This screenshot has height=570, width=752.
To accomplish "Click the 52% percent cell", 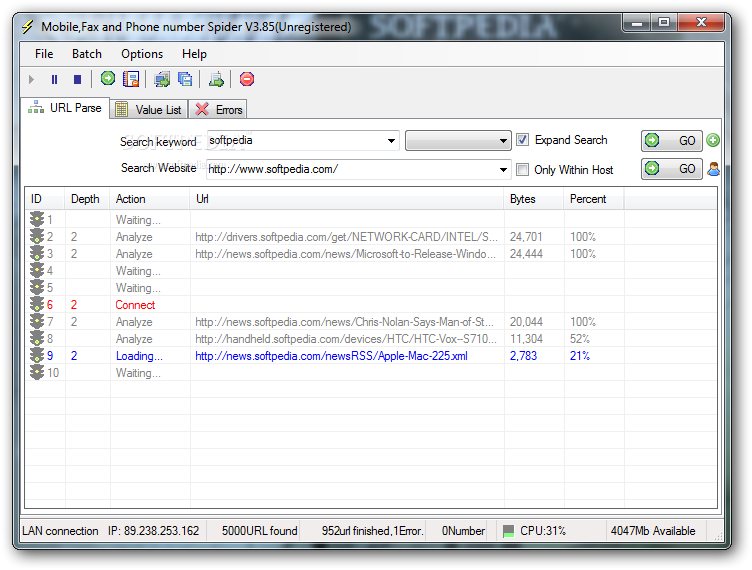I will (579, 339).
